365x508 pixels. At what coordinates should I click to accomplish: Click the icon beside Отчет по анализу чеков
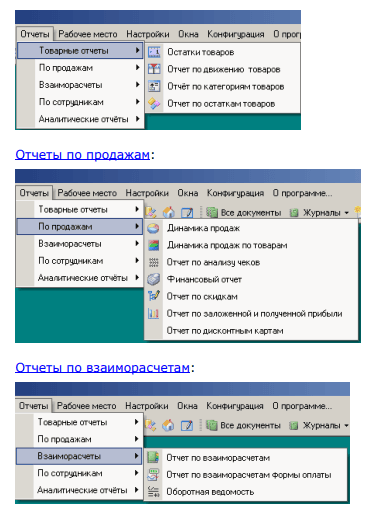(x=153, y=262)
